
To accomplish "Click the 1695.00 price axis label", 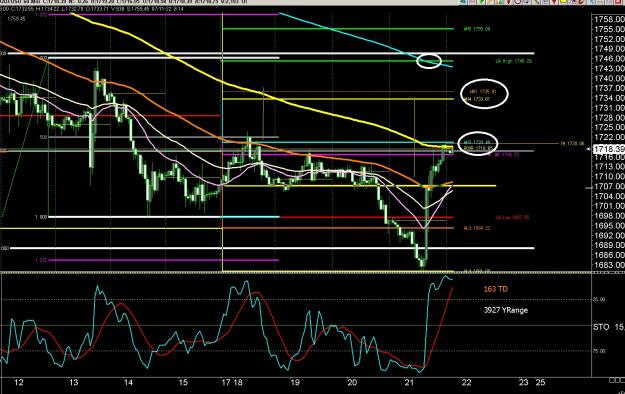I will (x=609, y=226).
